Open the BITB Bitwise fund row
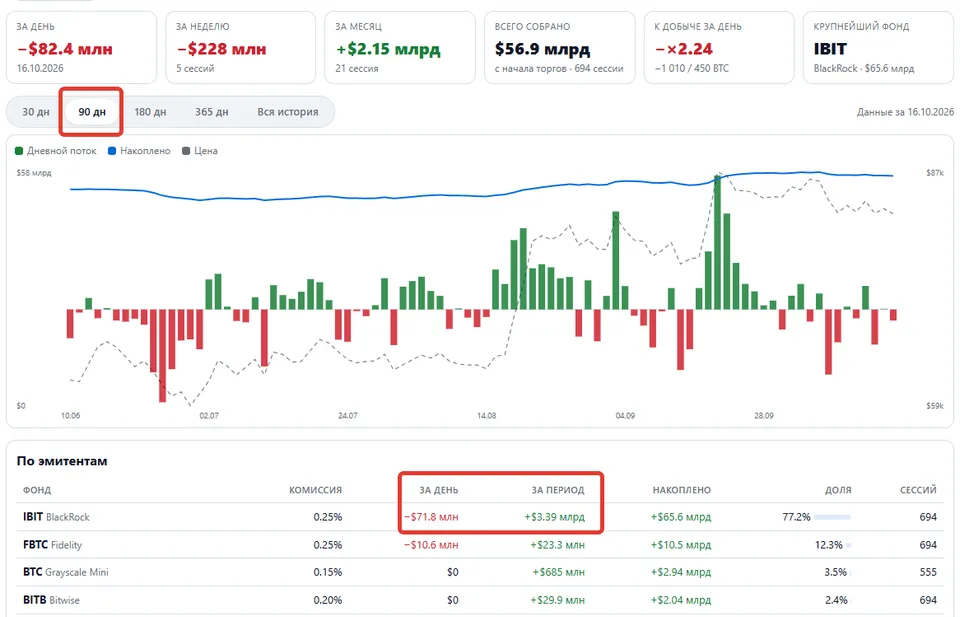Screen dimensions: 960x617 [480, 600]
